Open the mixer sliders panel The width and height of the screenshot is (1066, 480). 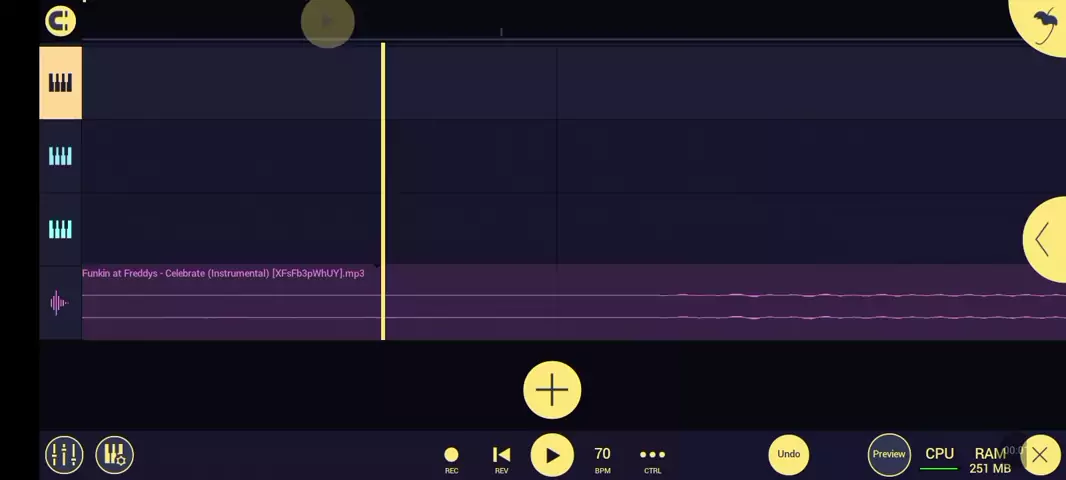64,455
